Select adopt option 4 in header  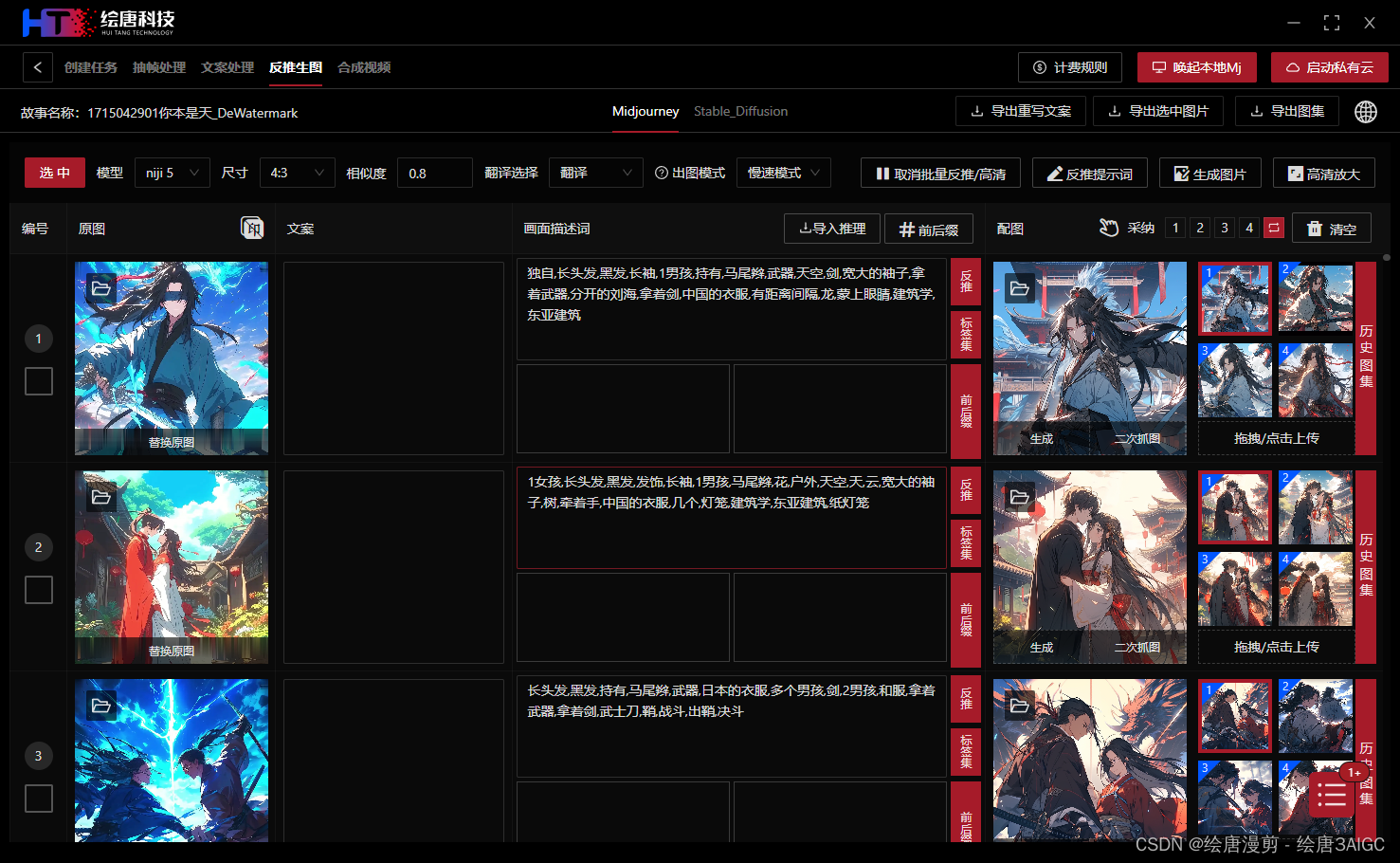coord(1249,228)
